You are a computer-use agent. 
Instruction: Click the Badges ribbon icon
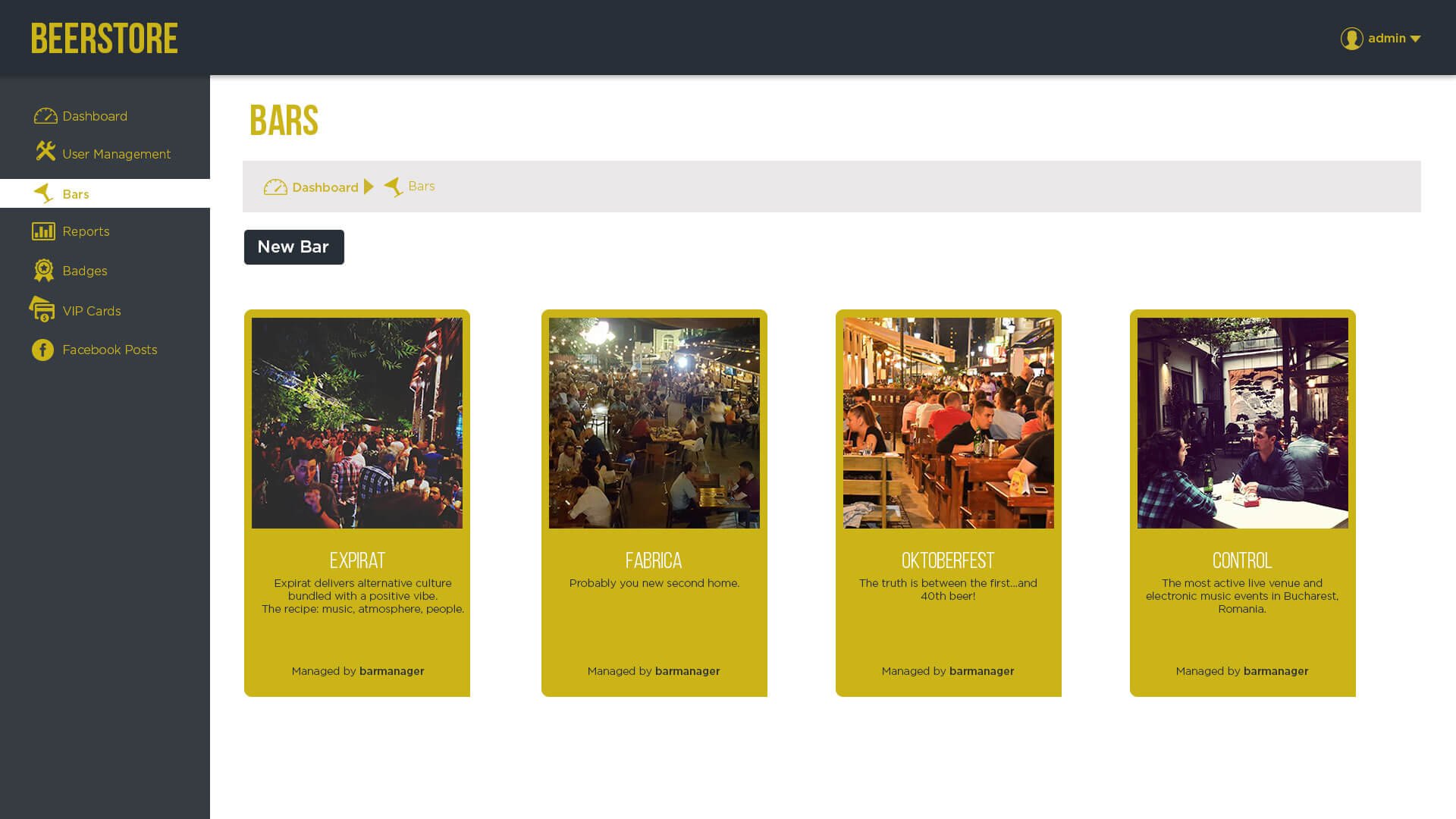44,271
